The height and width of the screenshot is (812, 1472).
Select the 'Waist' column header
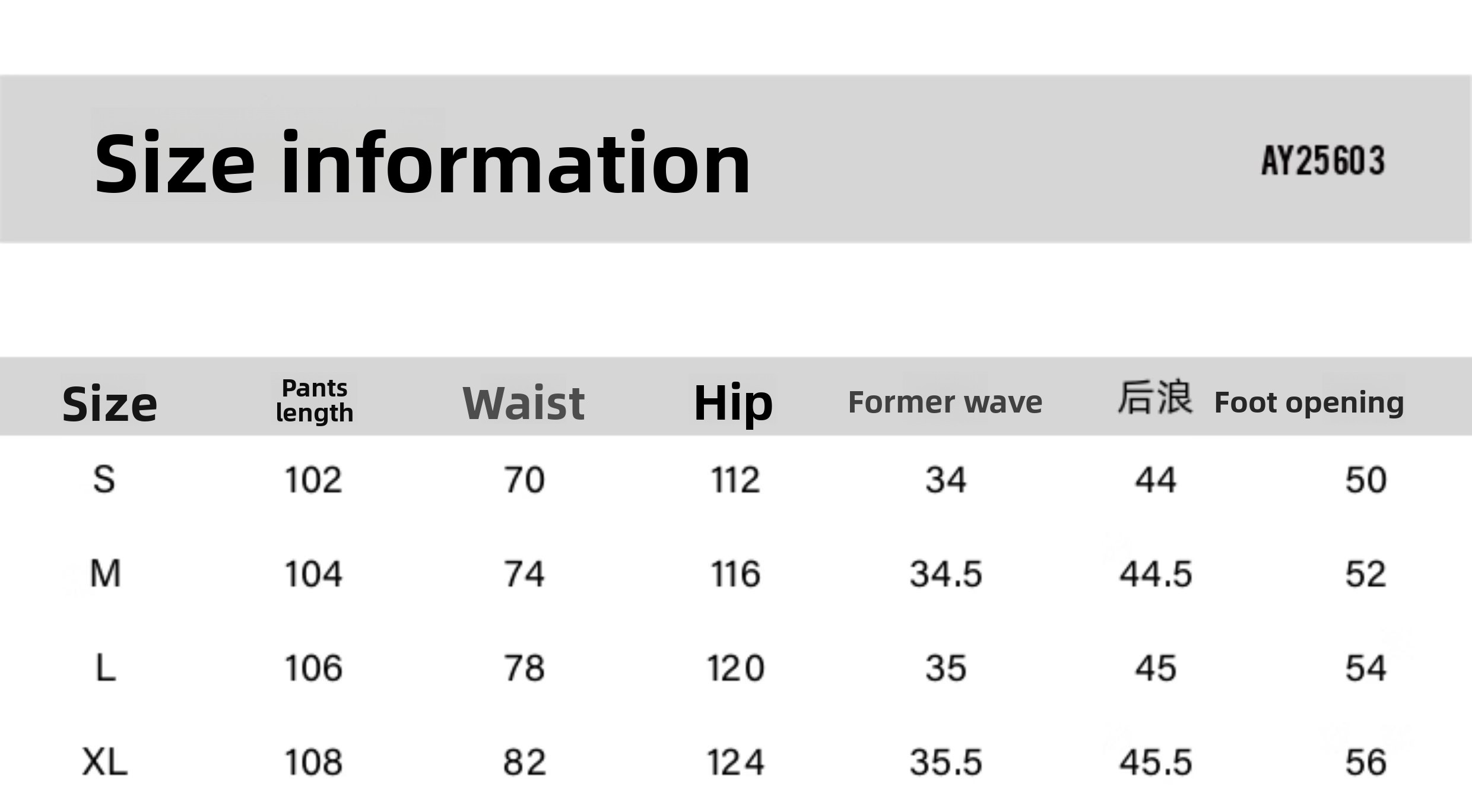point(524,403)
